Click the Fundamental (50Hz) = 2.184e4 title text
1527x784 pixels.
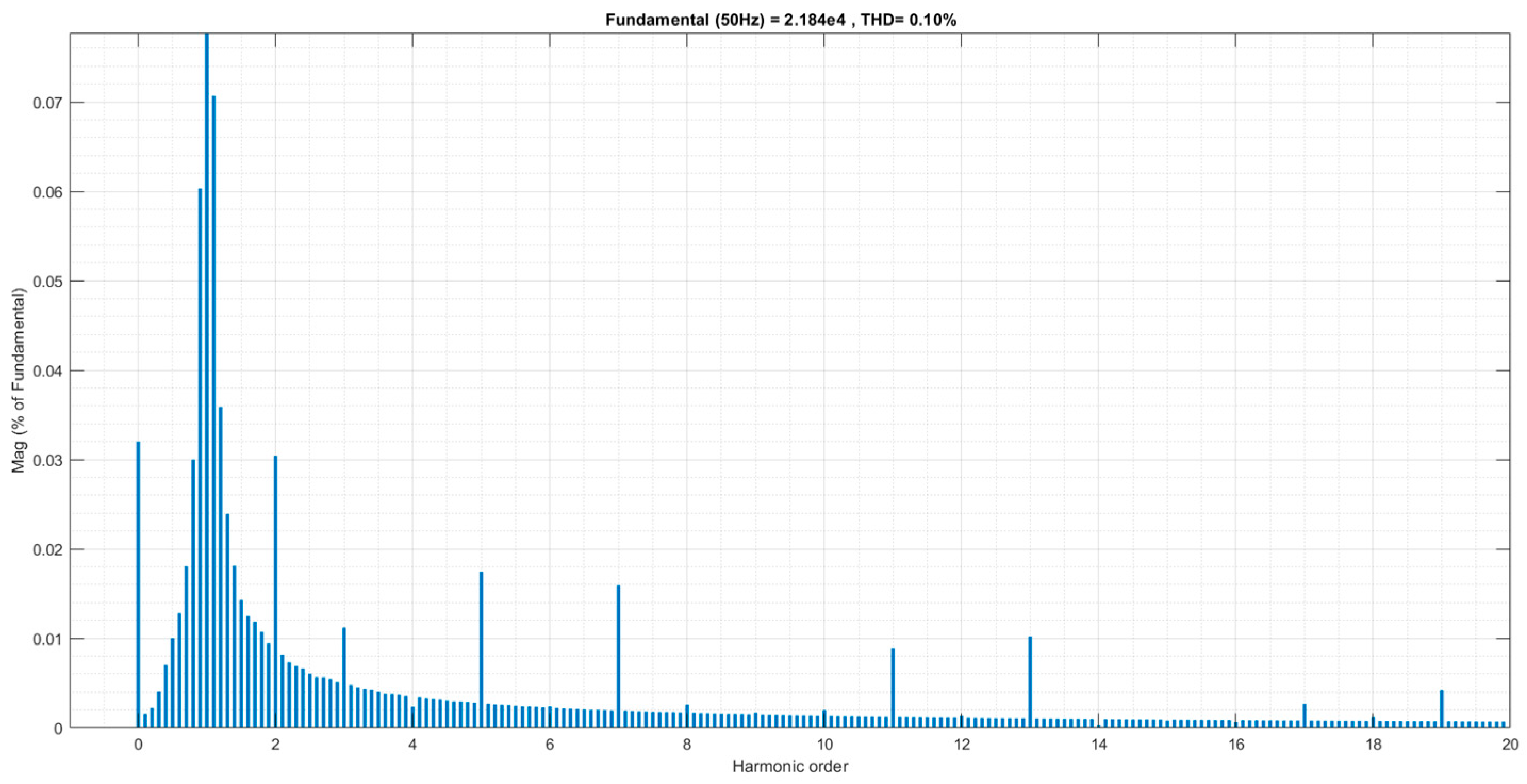(726, 20)
